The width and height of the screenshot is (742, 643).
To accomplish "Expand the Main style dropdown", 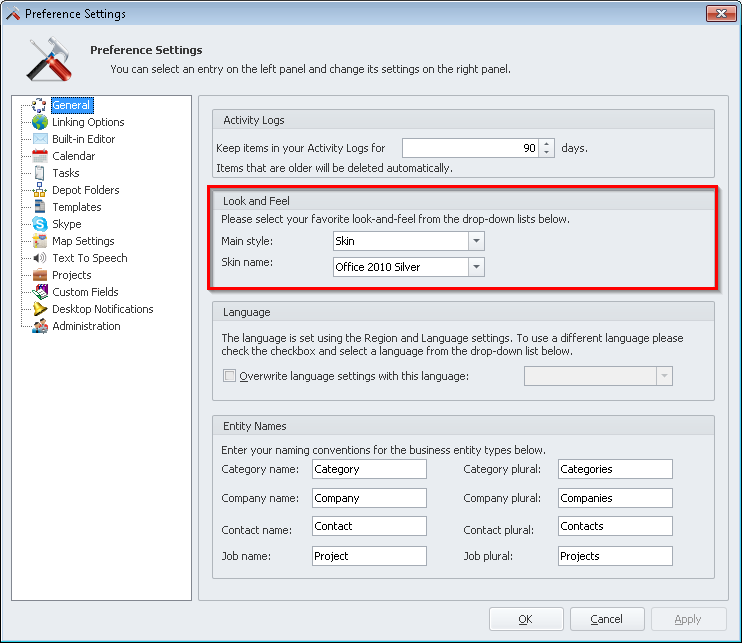I will pos(476,241).
